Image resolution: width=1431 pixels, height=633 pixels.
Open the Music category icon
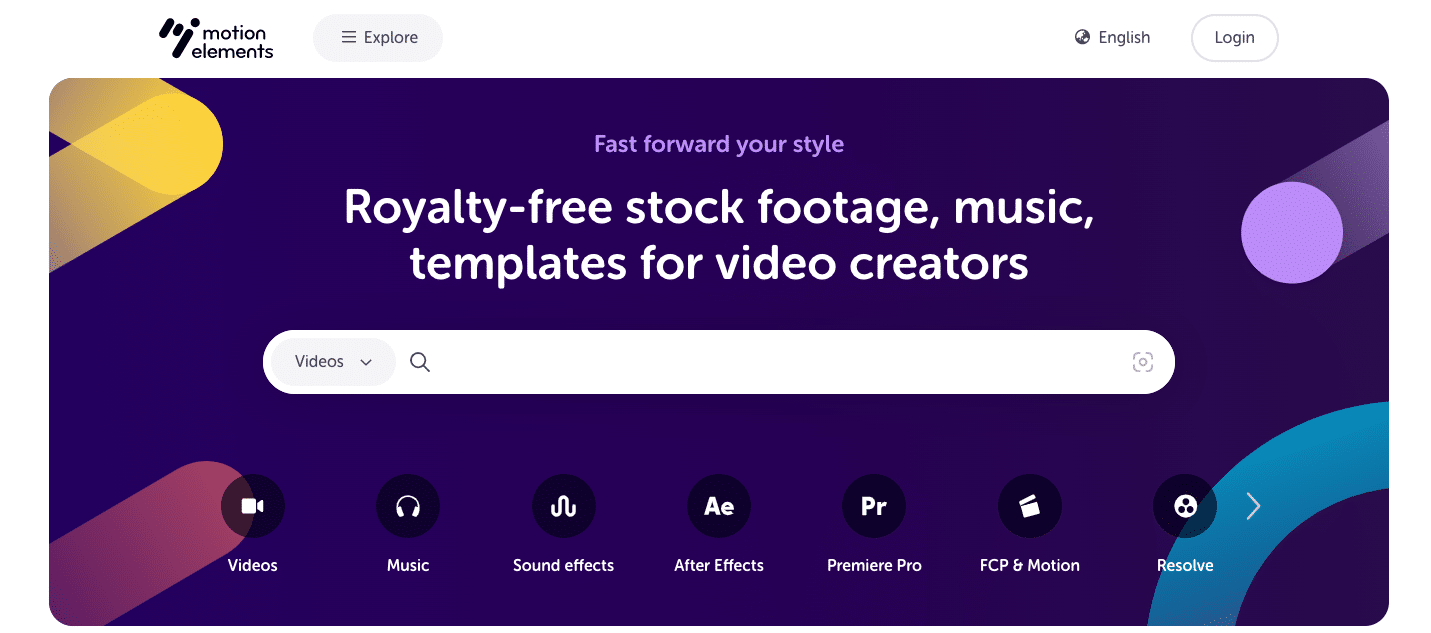click(x=408, y=506)
